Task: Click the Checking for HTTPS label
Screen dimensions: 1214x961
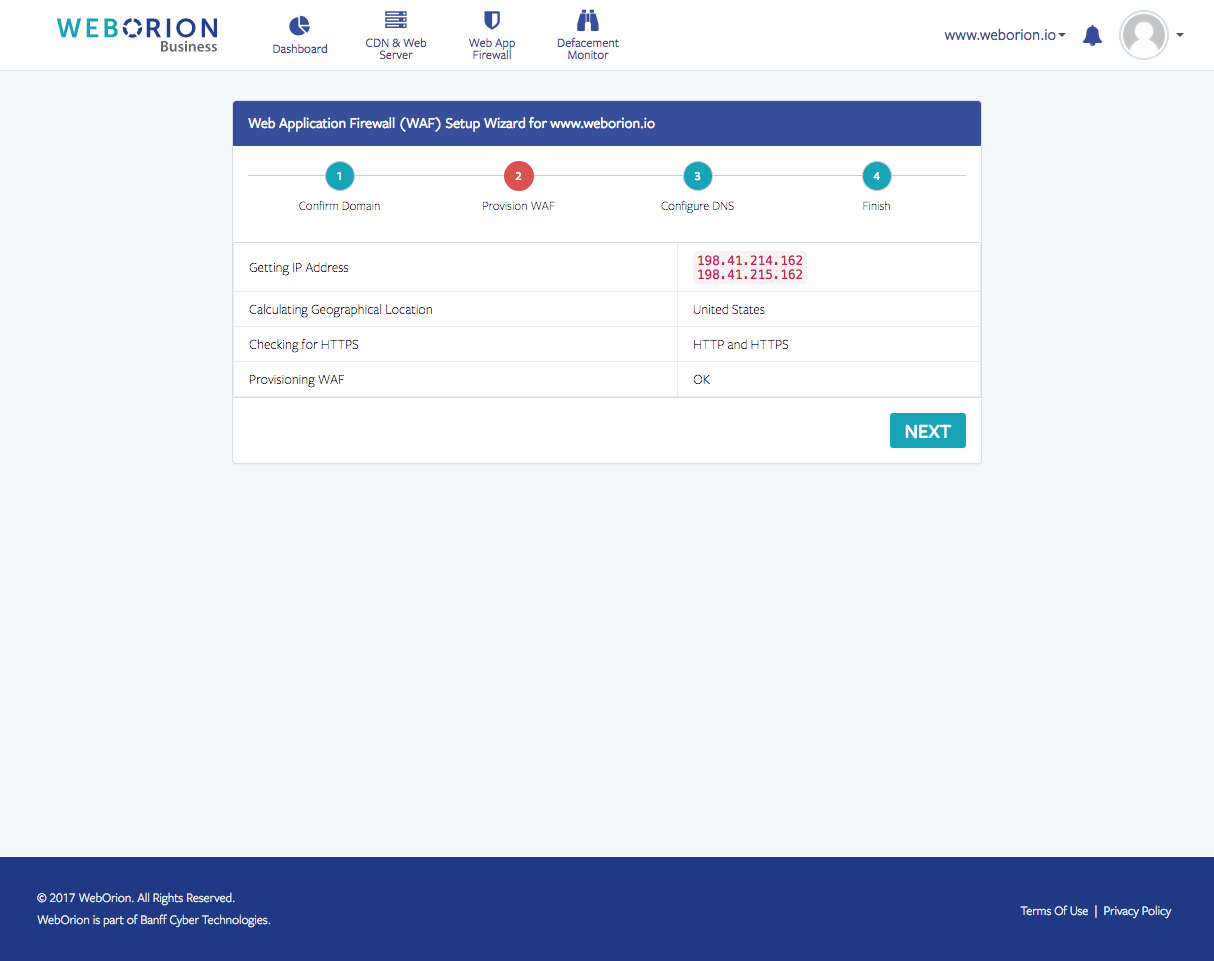Action: 304,345
